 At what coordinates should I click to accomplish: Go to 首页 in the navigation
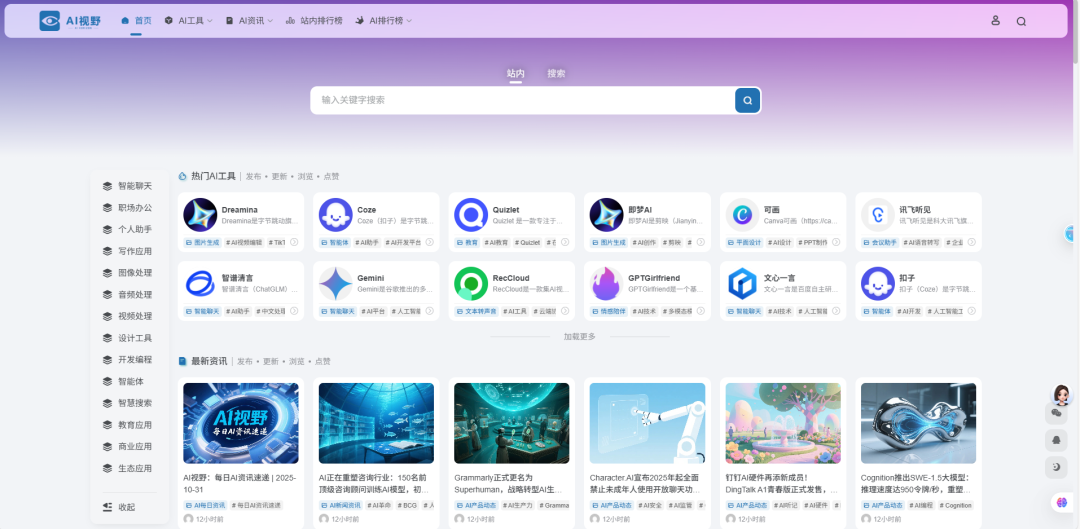[136, 21]
